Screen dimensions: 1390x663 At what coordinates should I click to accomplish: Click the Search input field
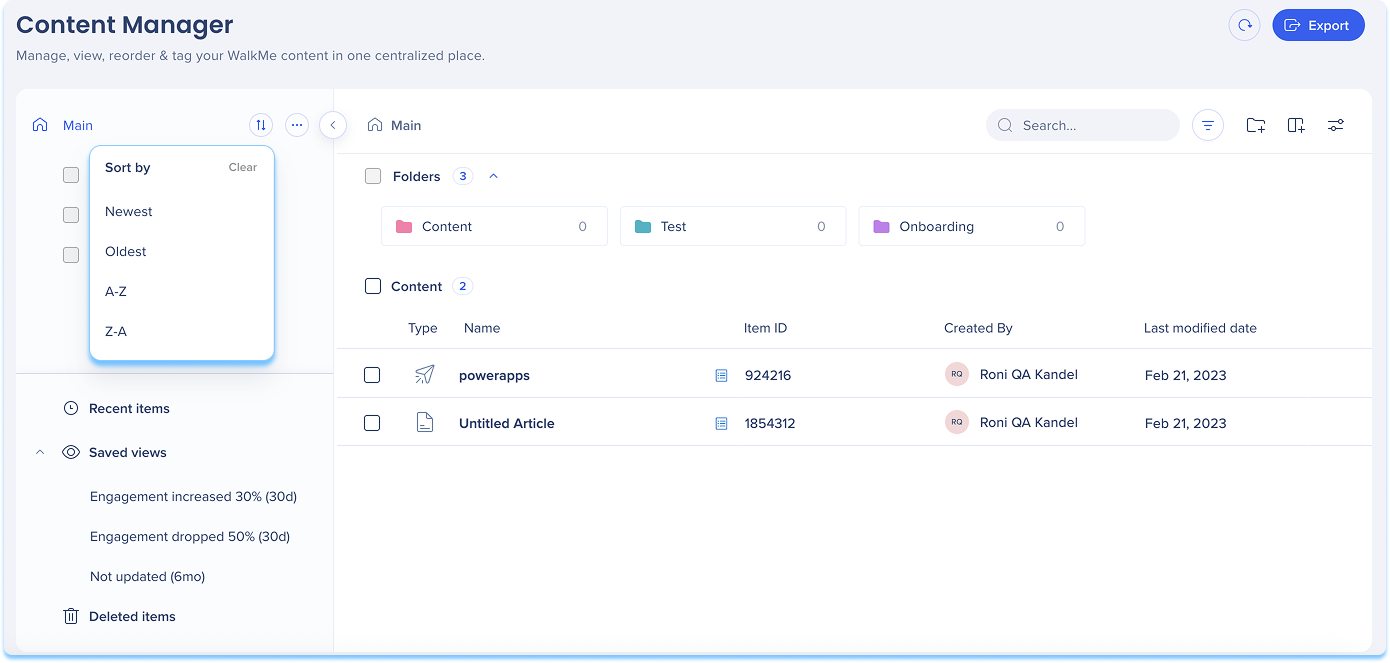[1083, 125]
